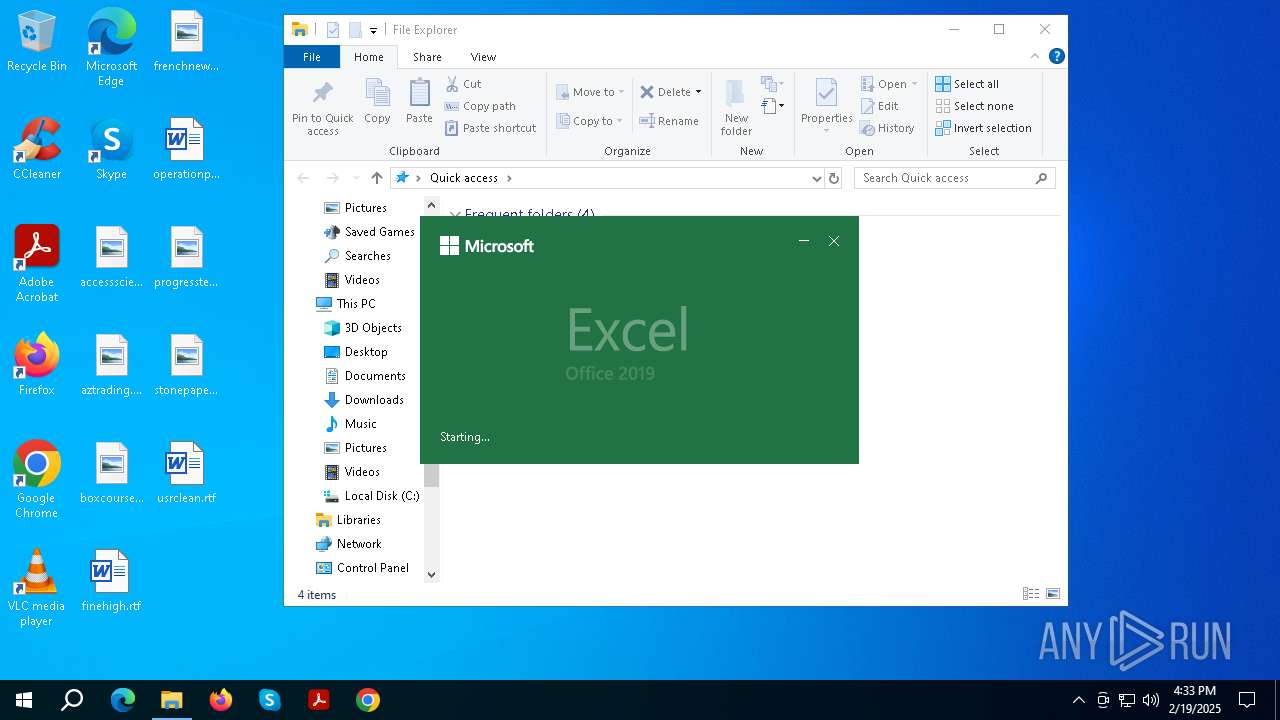Screen dimensions: 1280x720
Task: Open Adobe Acrobat from taskbar
Action: 319,700
